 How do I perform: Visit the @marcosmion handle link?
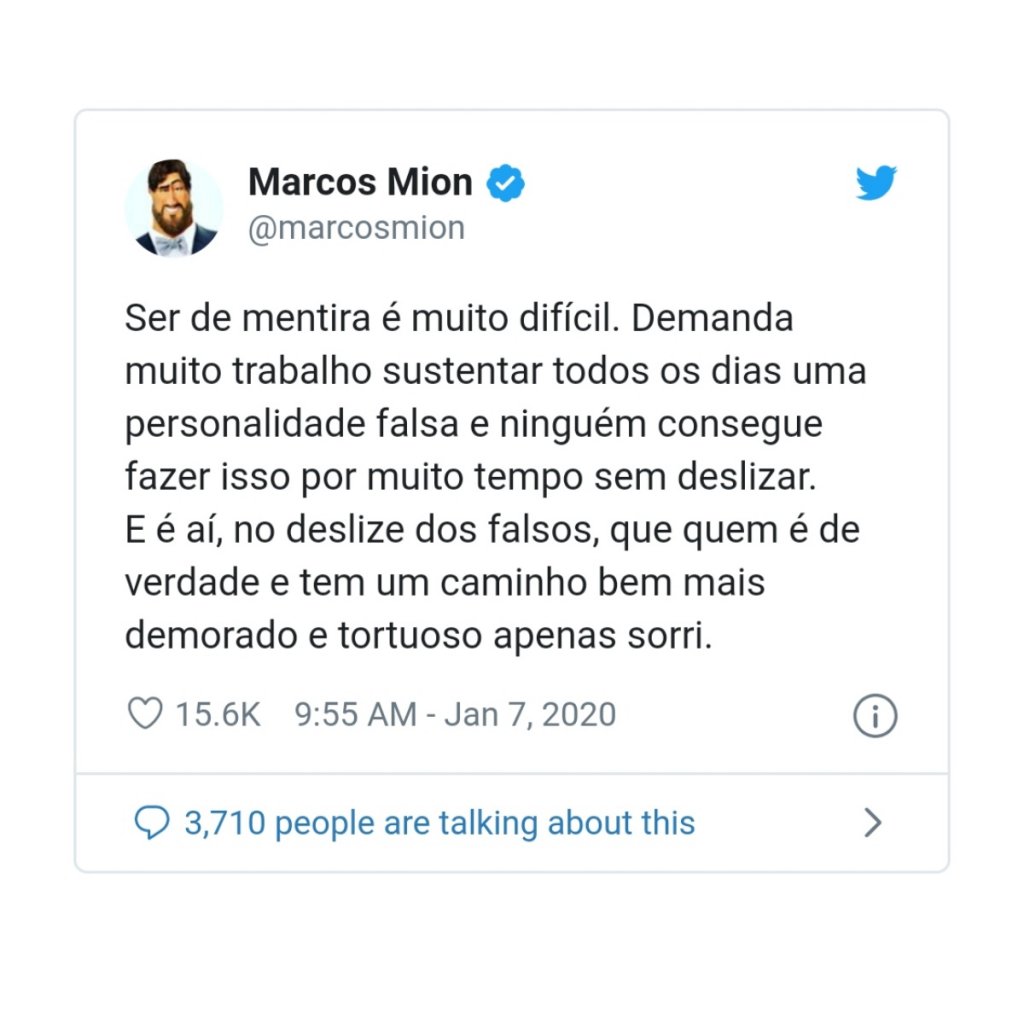tap(357, 228)
